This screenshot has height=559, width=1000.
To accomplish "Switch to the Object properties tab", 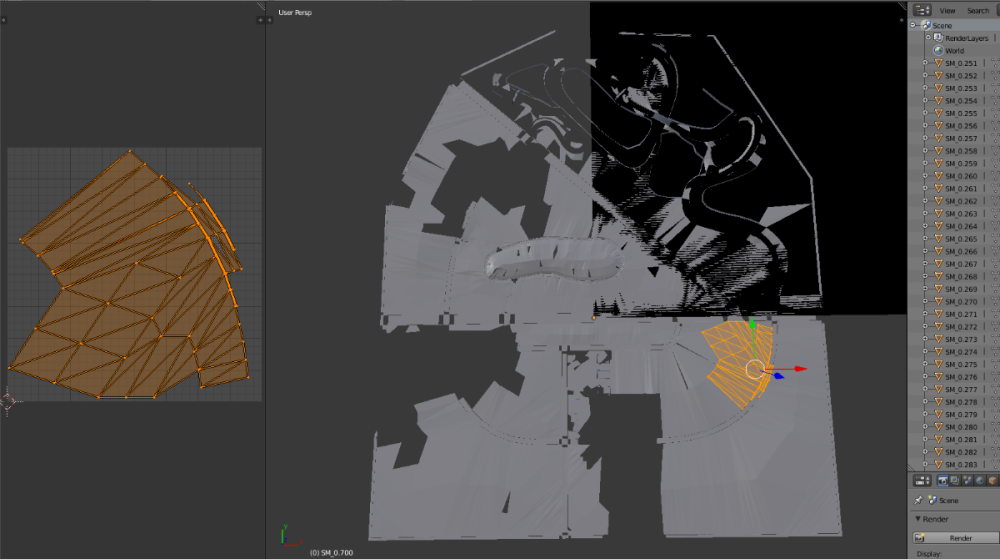I will pos(993,481).
